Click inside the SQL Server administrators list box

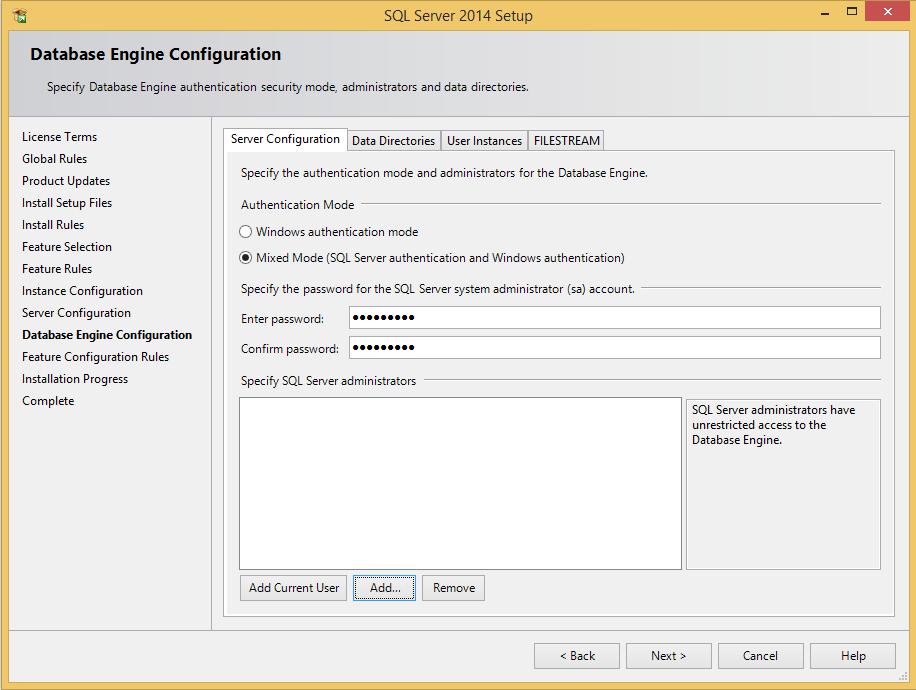460,483
